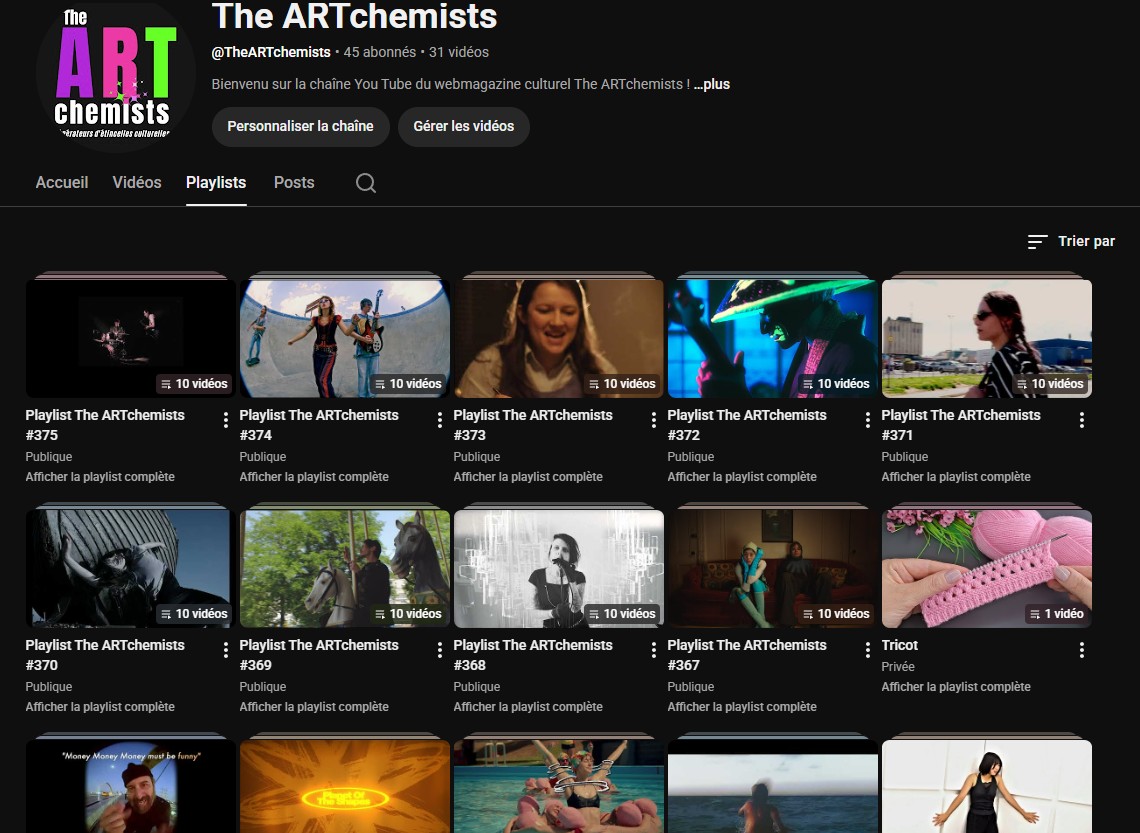The height and width of the screenshot is (833, 1140).
Task: Click The ARTchemists channel name heading
Action: click(x=354, y=16)
